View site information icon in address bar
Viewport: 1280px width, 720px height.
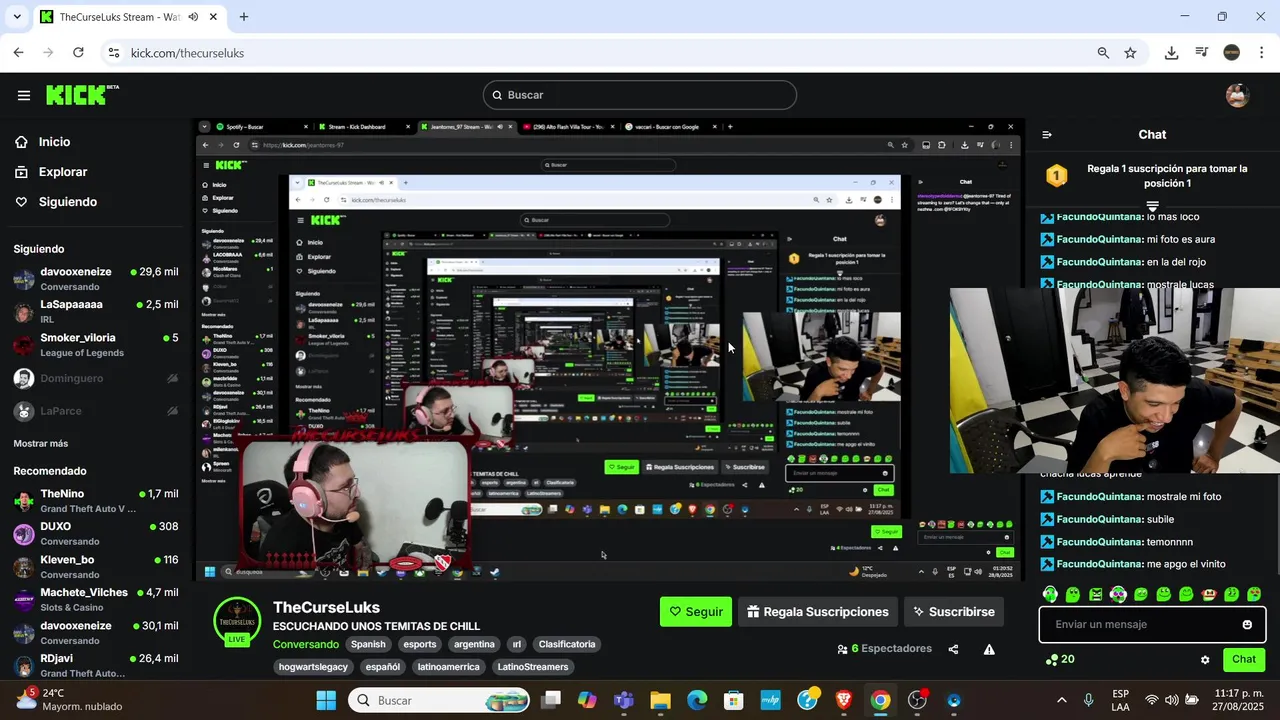(x=114, y=53)
